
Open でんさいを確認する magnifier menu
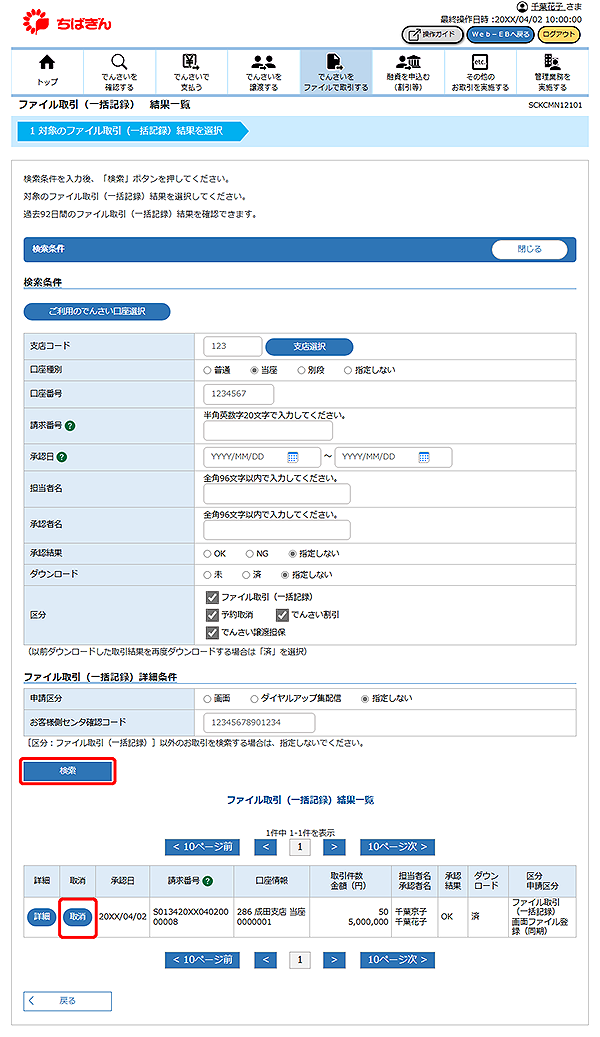pyautogui.click(x=119, y=71)
